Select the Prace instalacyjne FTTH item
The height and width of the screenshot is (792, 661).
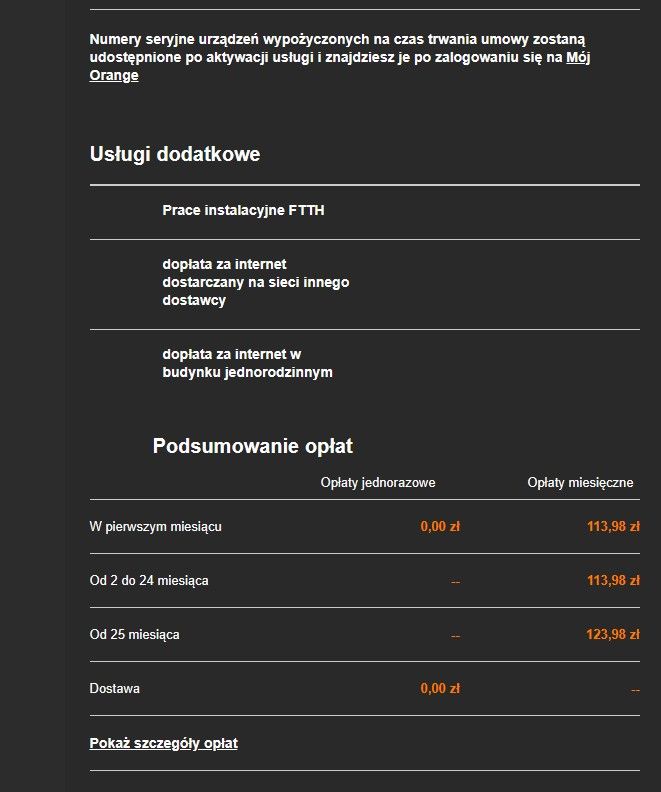pos(243,211)
